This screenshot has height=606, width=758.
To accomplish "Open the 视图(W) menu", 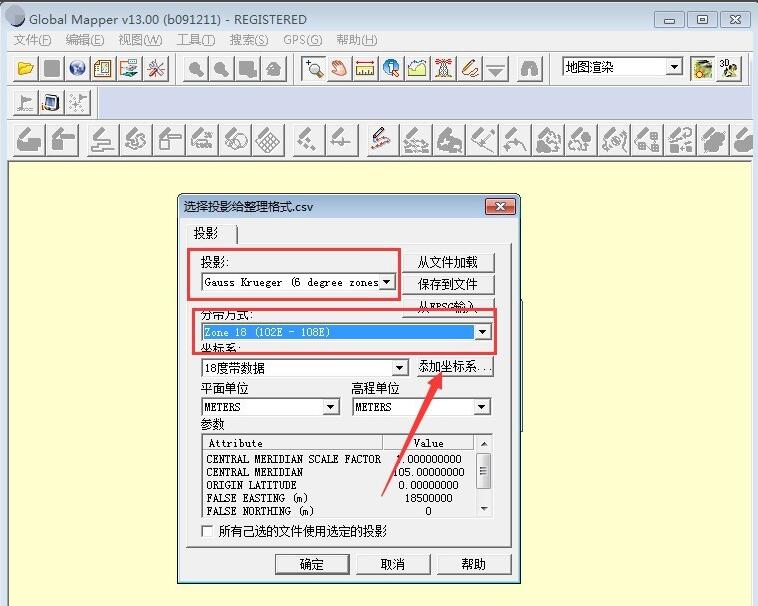I will pos(140,40).
